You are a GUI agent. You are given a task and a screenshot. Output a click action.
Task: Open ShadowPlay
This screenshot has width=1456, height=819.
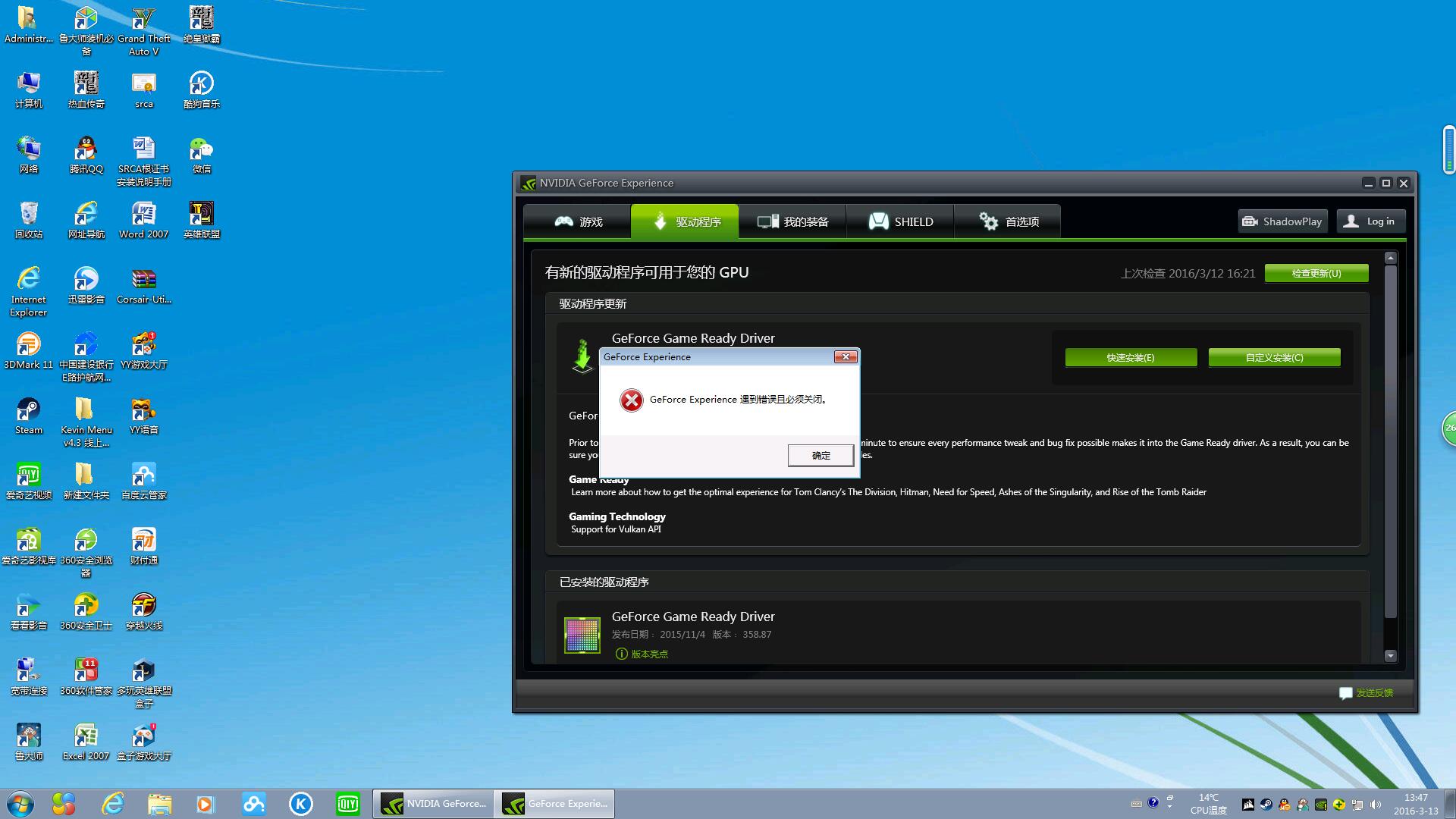pyautogui.click(x=1282, y=221)
